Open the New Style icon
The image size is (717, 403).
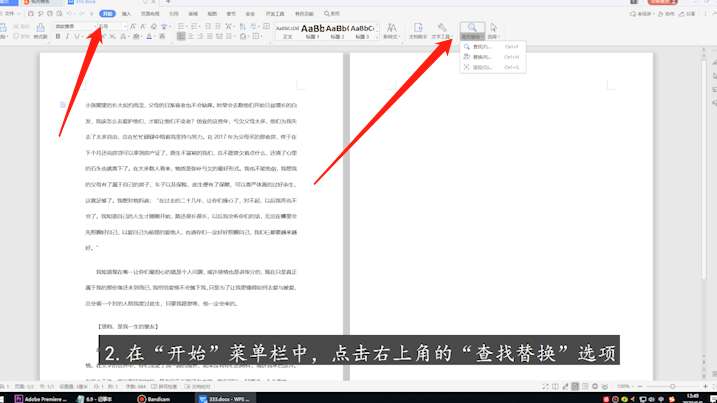click(x=390, y=28)
